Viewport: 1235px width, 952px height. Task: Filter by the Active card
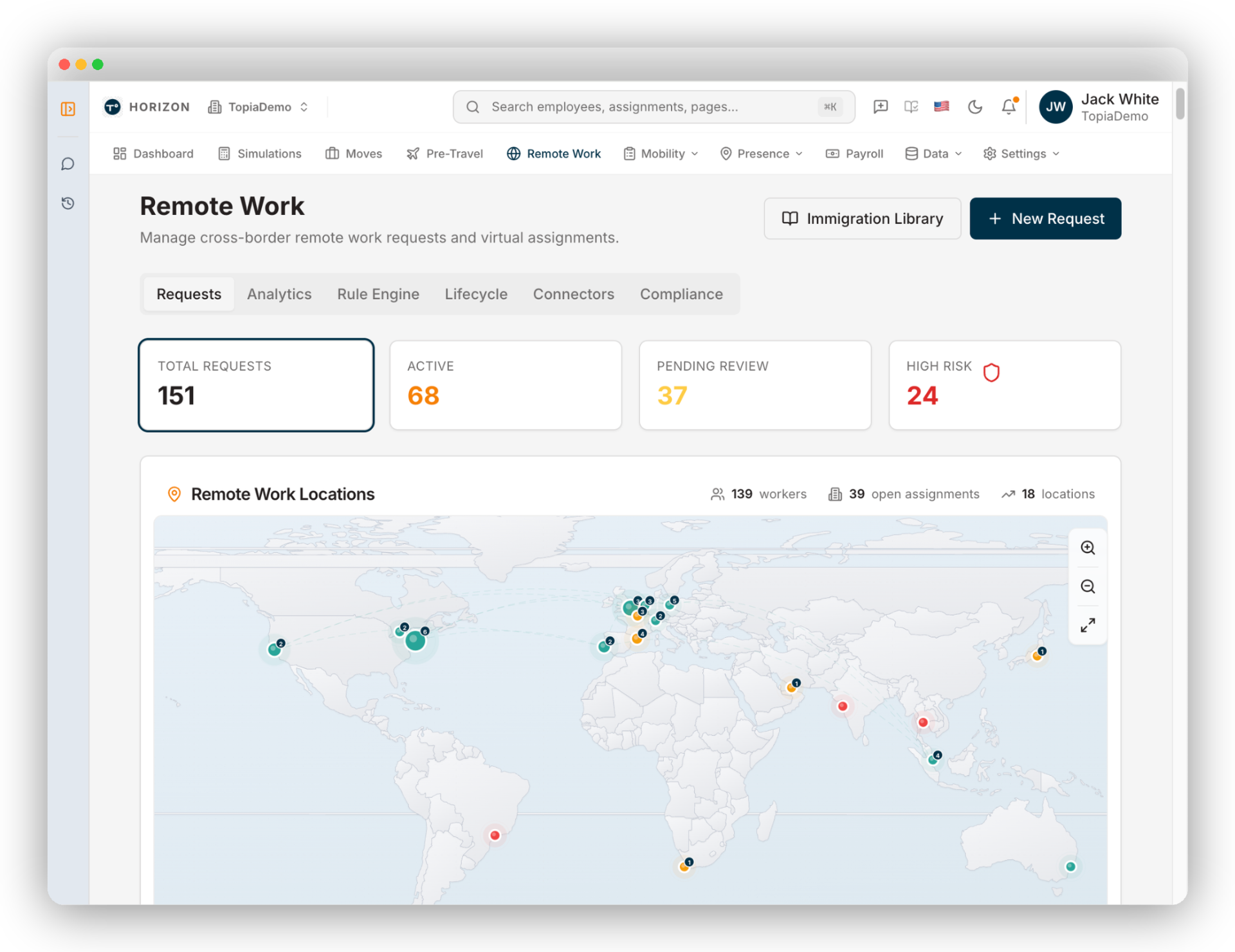[x=506, y=385]
